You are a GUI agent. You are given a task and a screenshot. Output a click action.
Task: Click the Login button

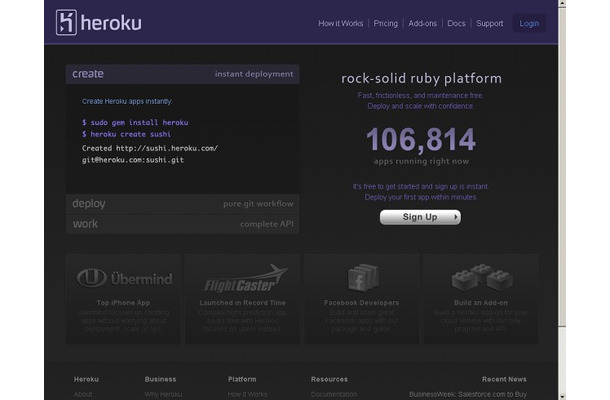click(529, 23)
